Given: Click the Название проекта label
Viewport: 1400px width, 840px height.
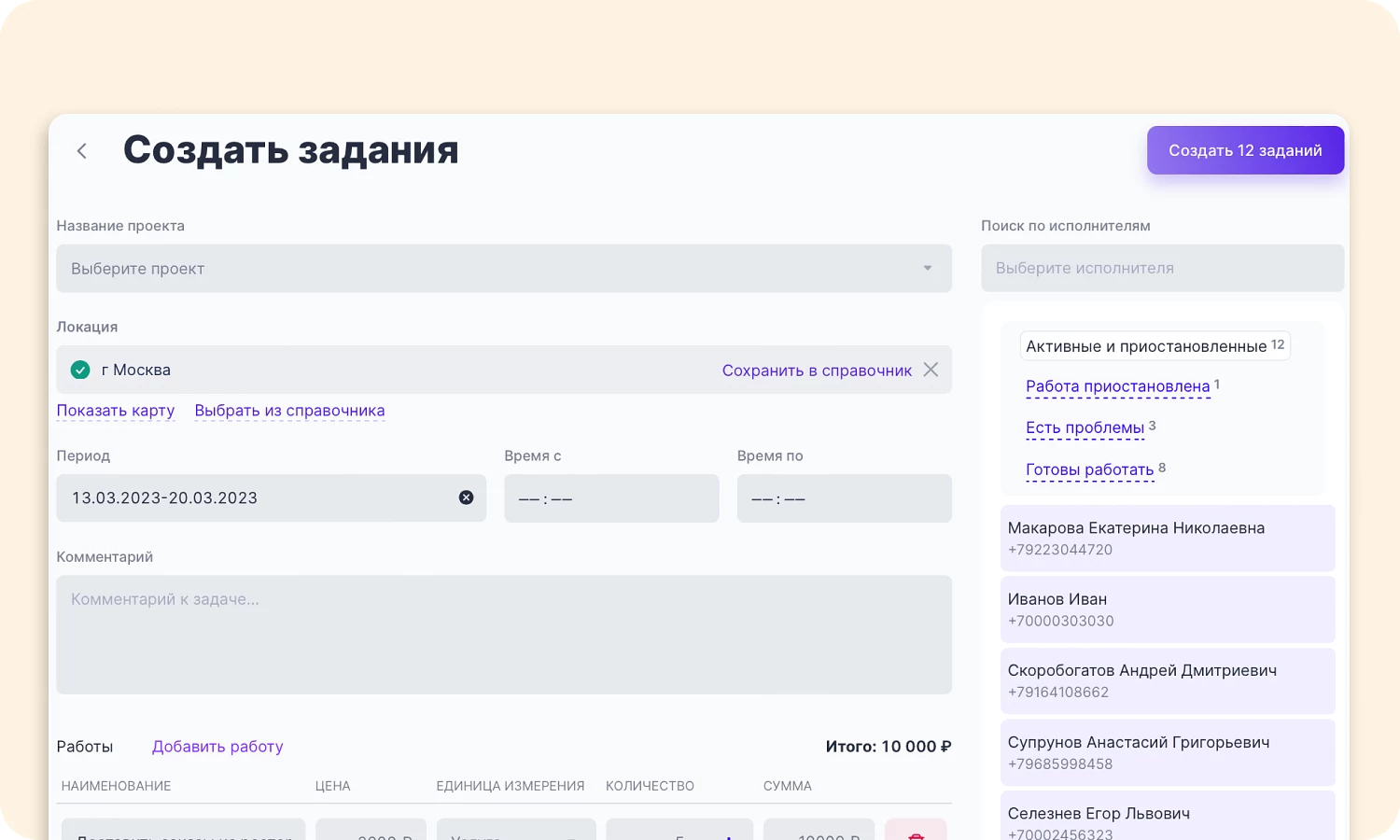Looking at the screenshot, I should [x=120, y=226].
